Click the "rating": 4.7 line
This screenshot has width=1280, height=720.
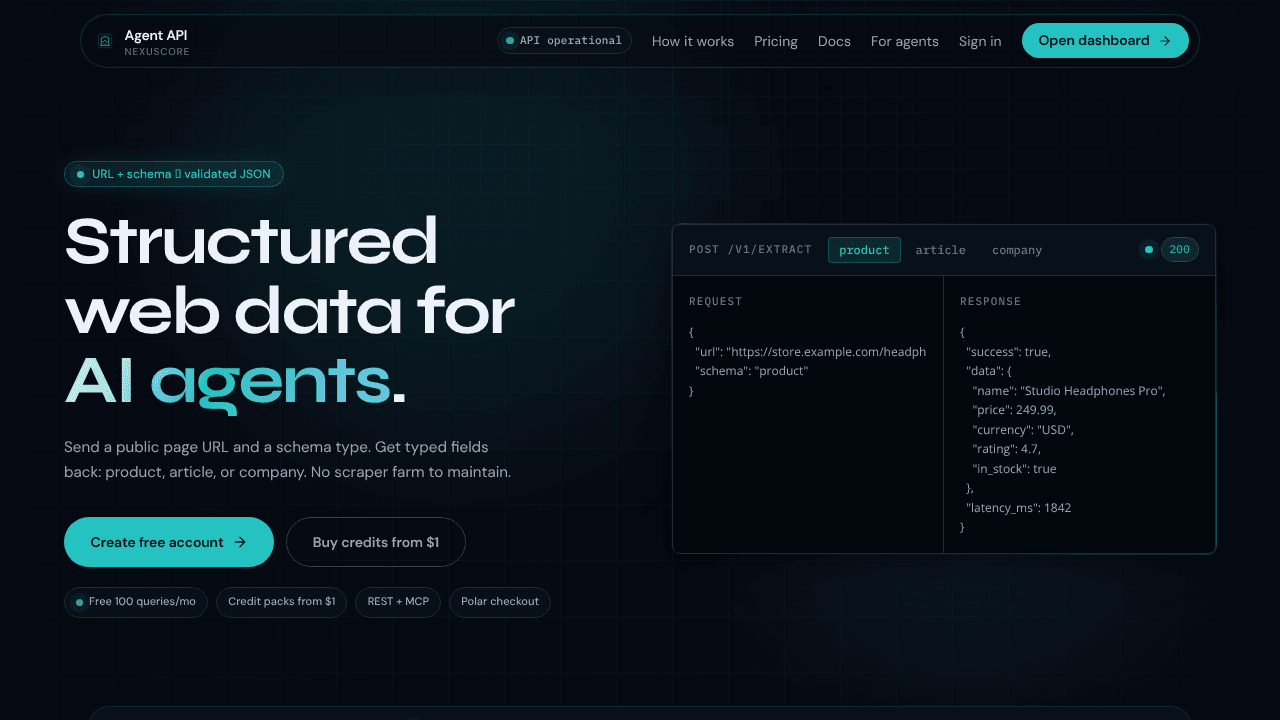point(1006,449)
